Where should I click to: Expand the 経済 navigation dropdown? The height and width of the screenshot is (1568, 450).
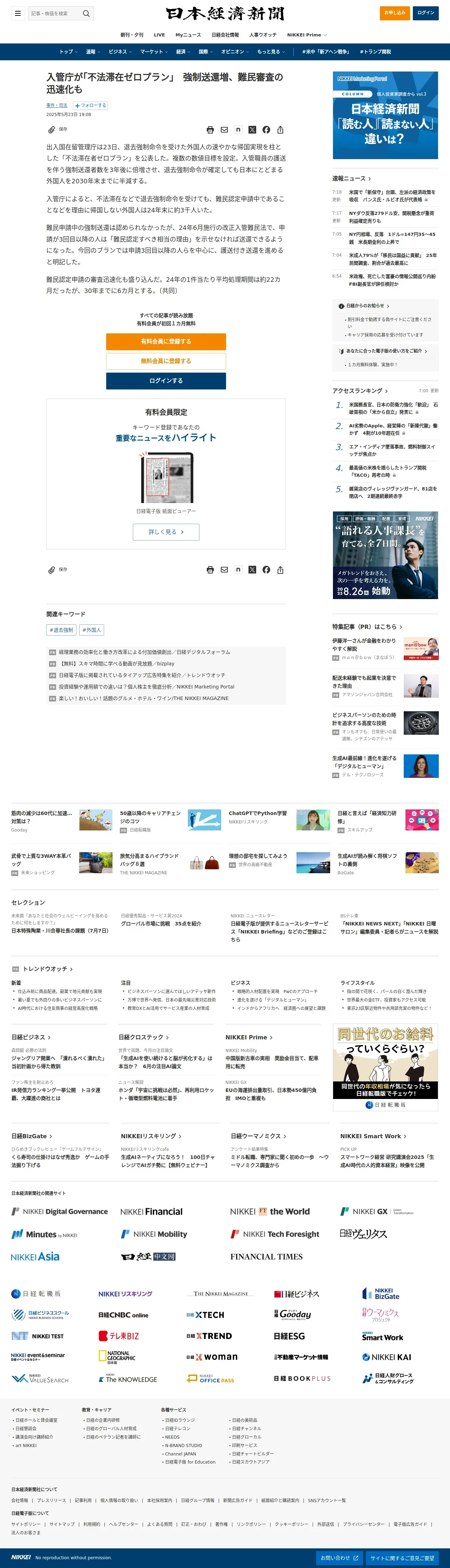[x=183, y=52]
